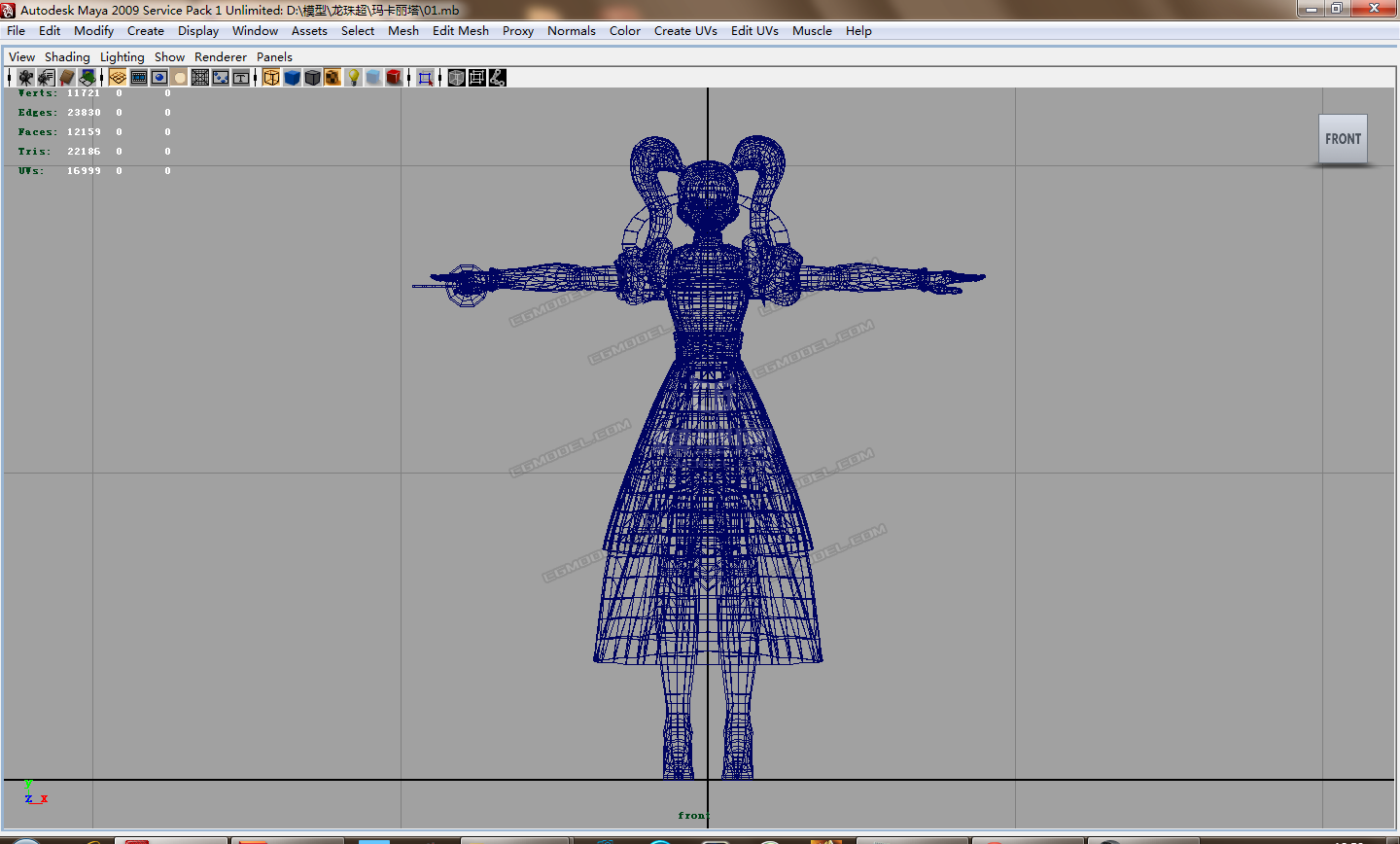
Task: Click the Maya application icon in title bar
Action: coord(8,10)
